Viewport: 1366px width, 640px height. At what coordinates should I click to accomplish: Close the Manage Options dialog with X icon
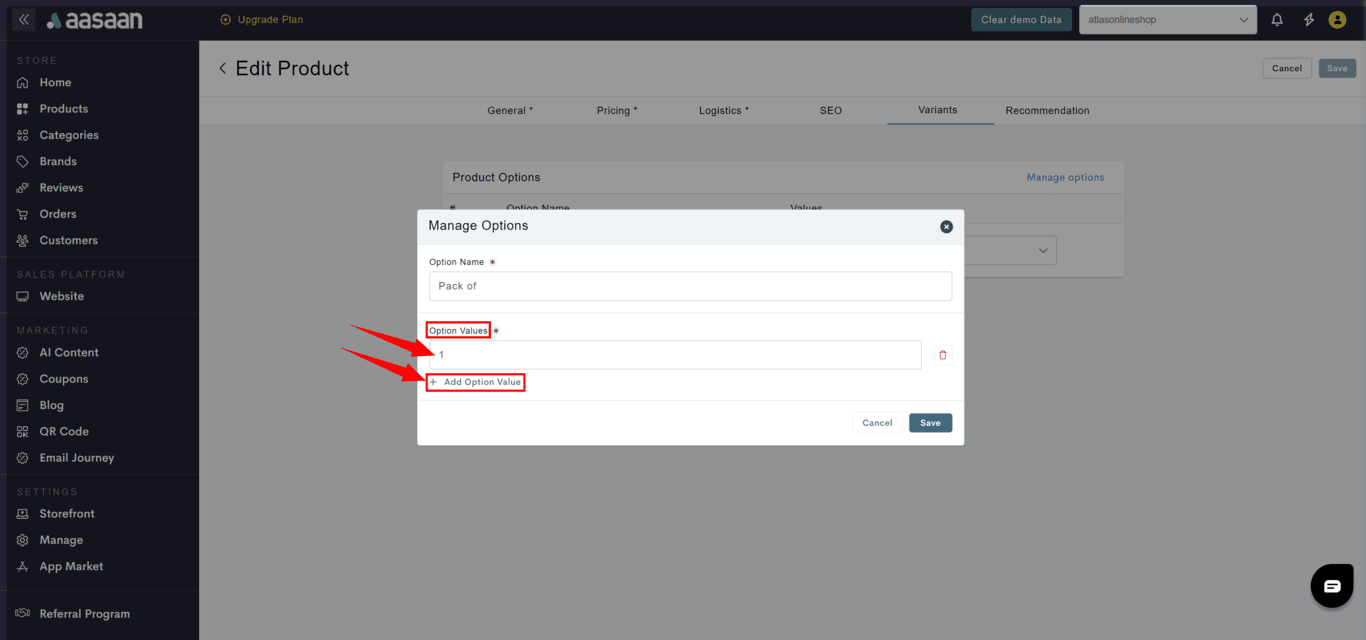point(946,227)
